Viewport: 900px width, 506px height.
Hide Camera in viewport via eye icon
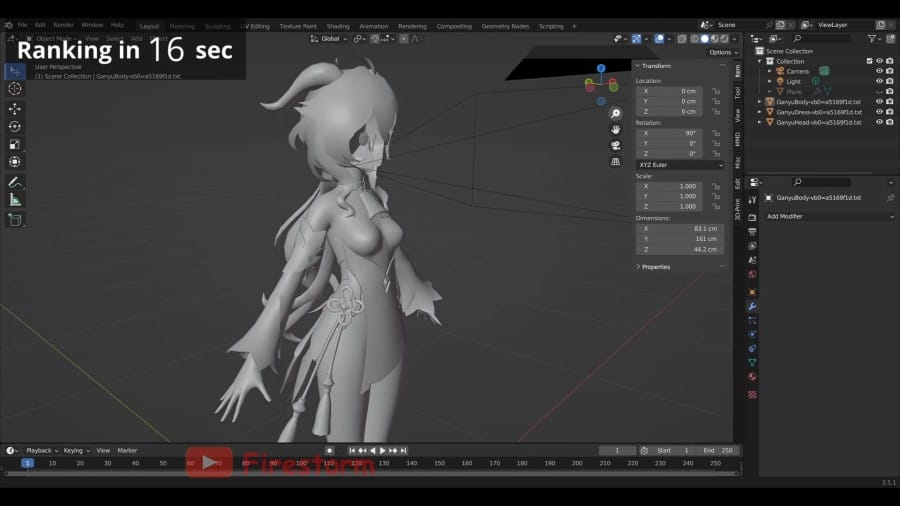[879, 71]
